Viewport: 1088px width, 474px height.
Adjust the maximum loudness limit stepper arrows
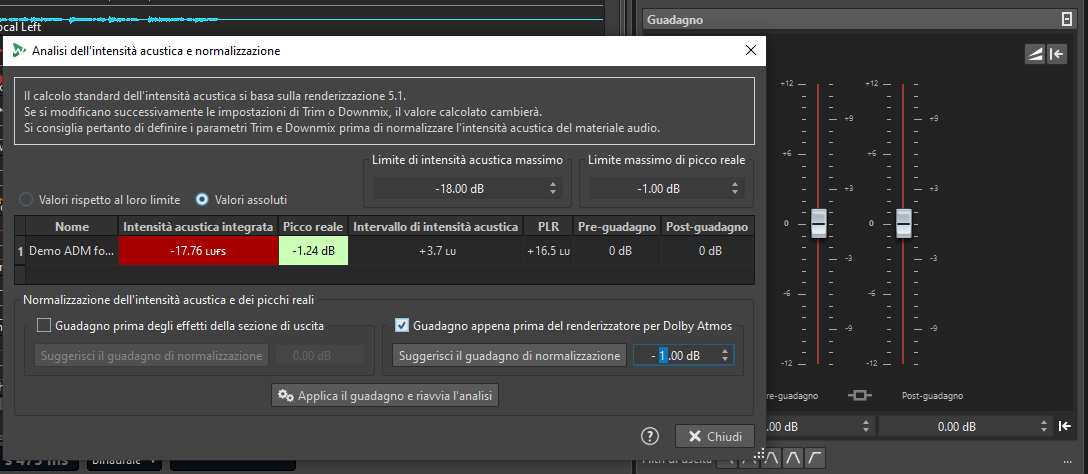(554, 188)
